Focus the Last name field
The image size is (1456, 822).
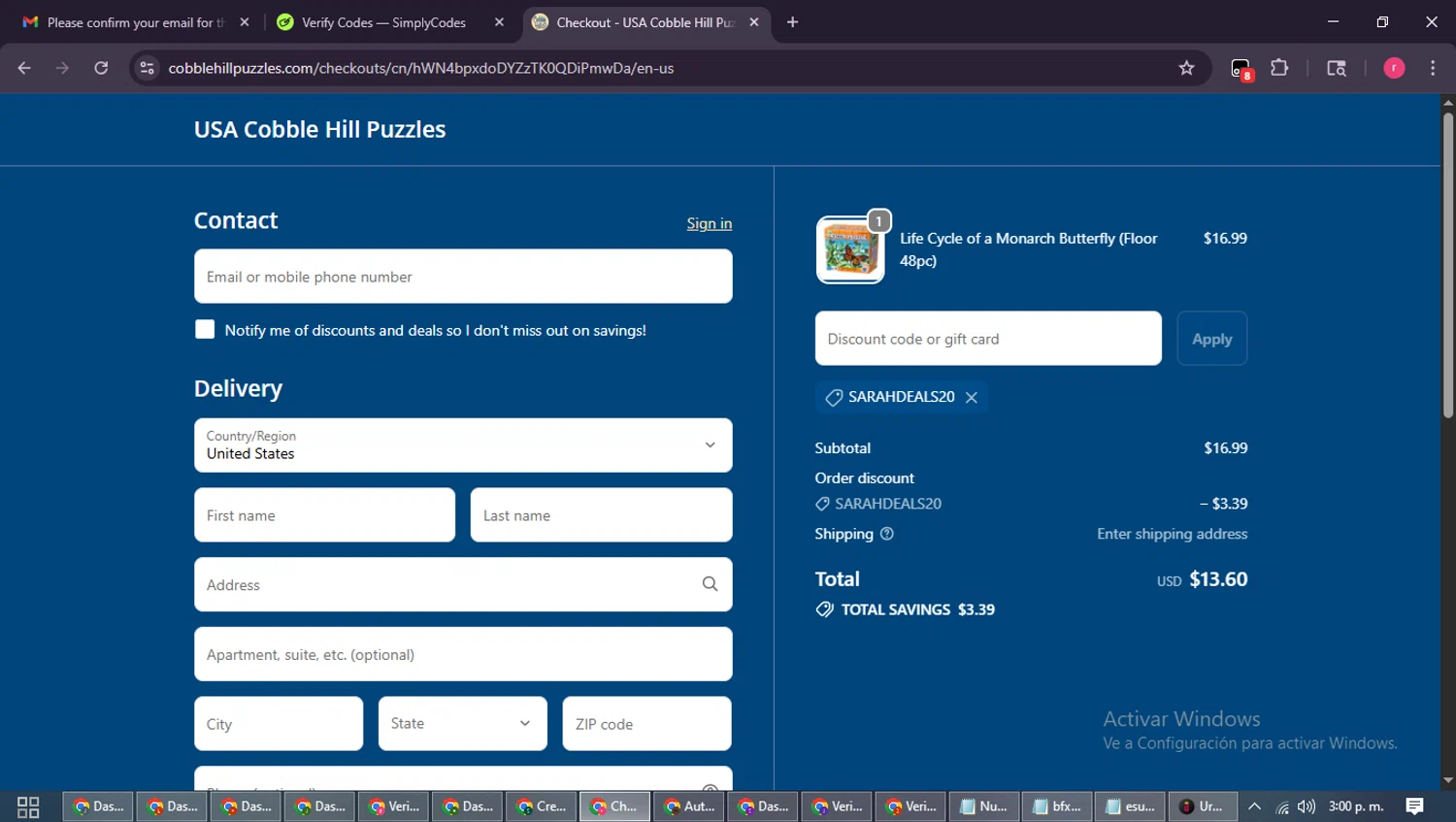point(602,515)
